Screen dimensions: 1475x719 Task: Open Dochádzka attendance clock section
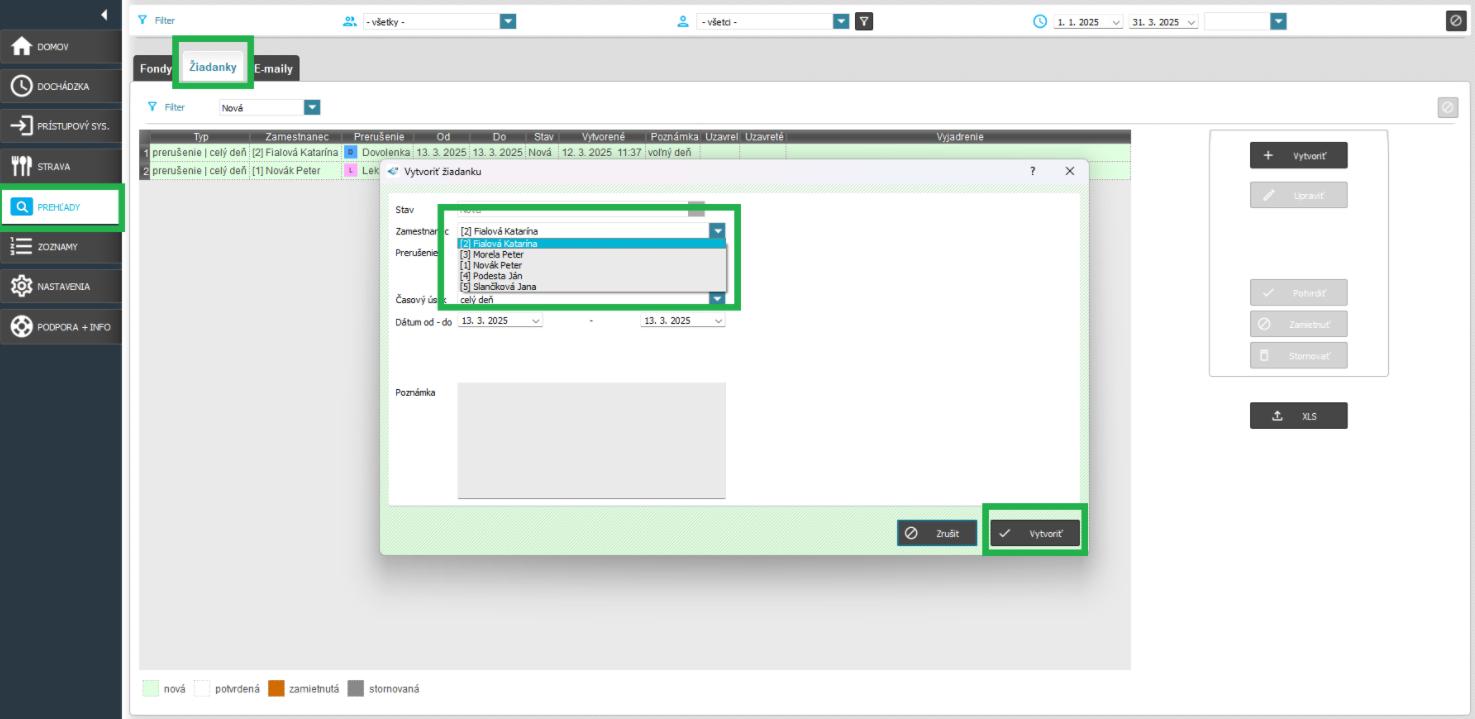pyautogui.click(x=61, y=86)
